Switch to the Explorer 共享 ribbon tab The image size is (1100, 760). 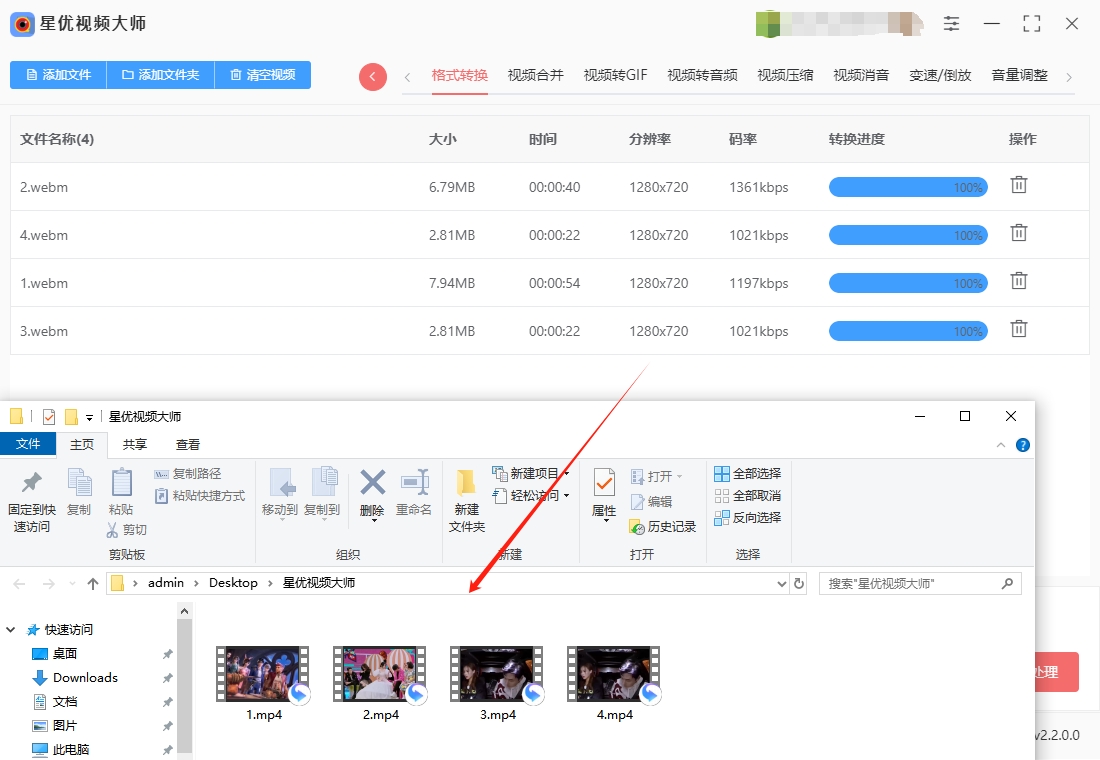click(x=135, y=445)
